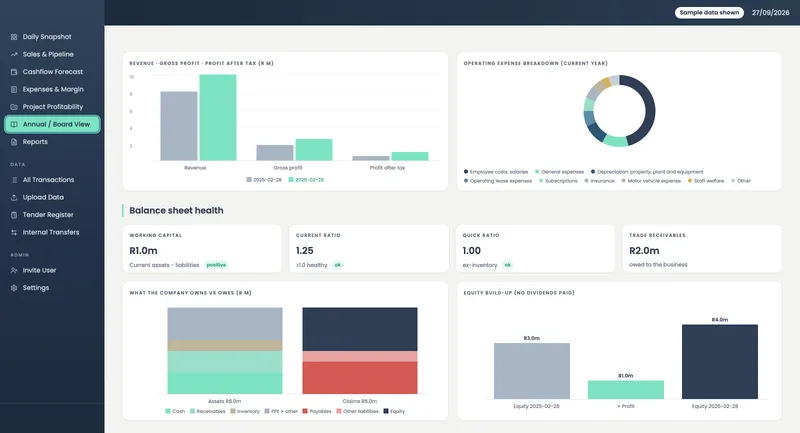The width and height of the screenshot is (800, 433).
Task: Click the positive badge in Working Capital
Action: [216, 265]
